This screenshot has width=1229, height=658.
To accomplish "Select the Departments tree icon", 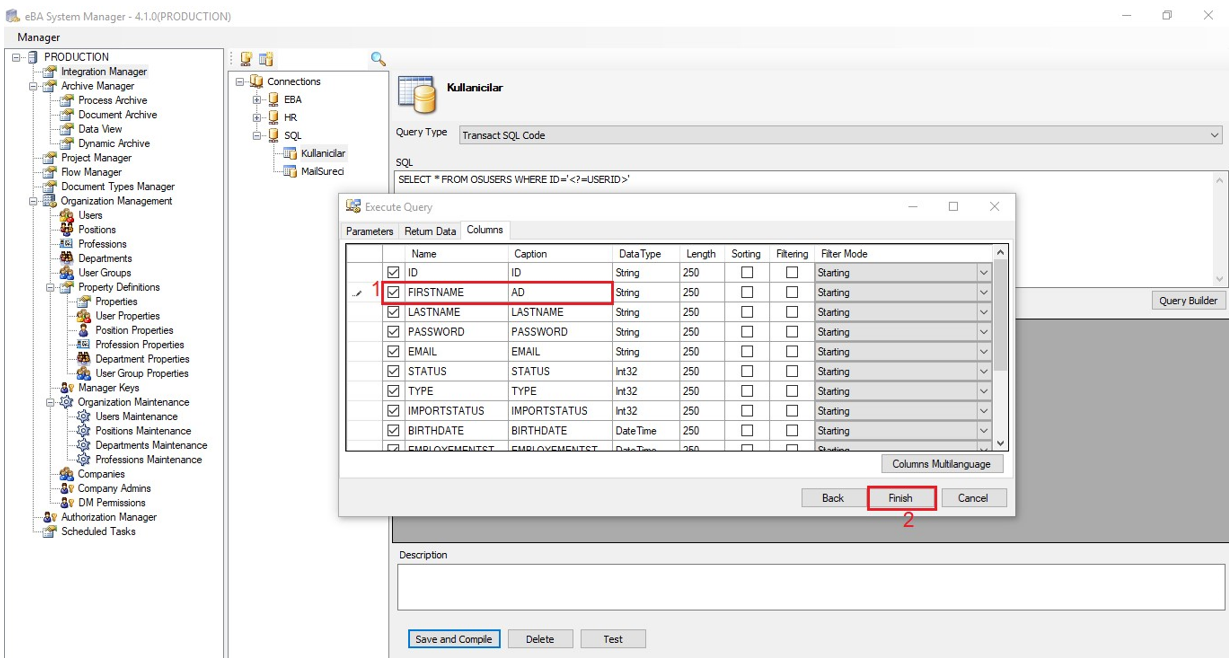I will (66, 258).
